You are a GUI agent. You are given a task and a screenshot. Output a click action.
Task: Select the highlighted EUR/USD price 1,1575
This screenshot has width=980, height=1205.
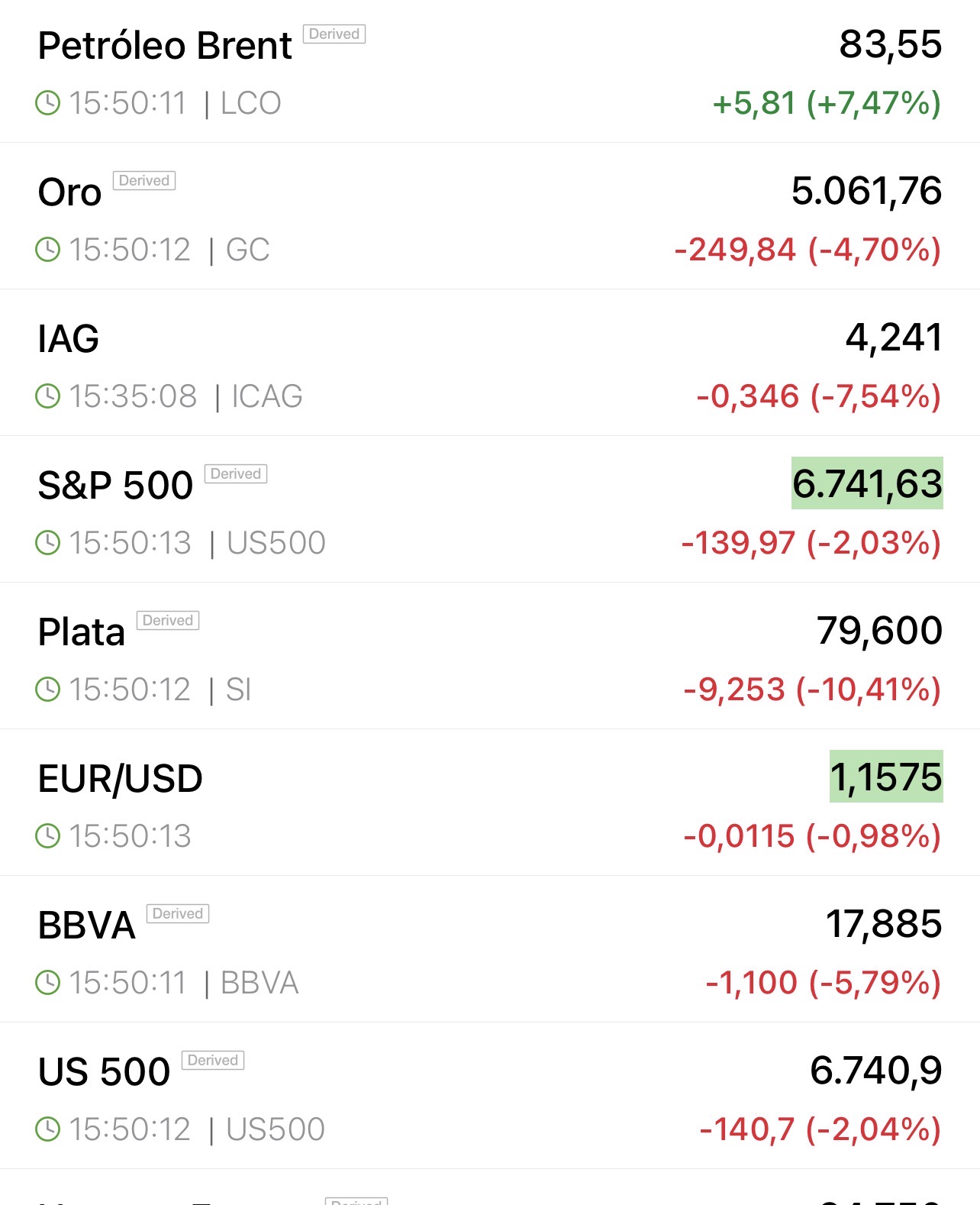[886, 777]
